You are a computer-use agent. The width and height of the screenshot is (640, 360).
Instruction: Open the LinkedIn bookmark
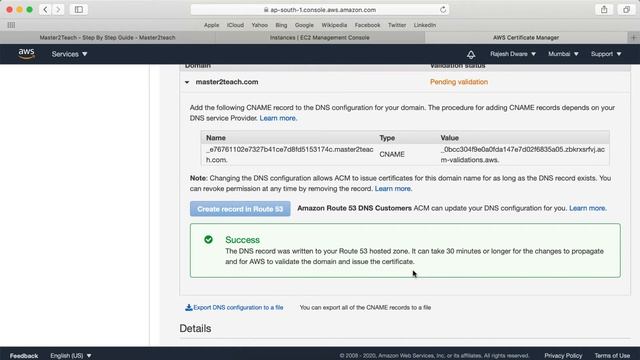(424, 25)
